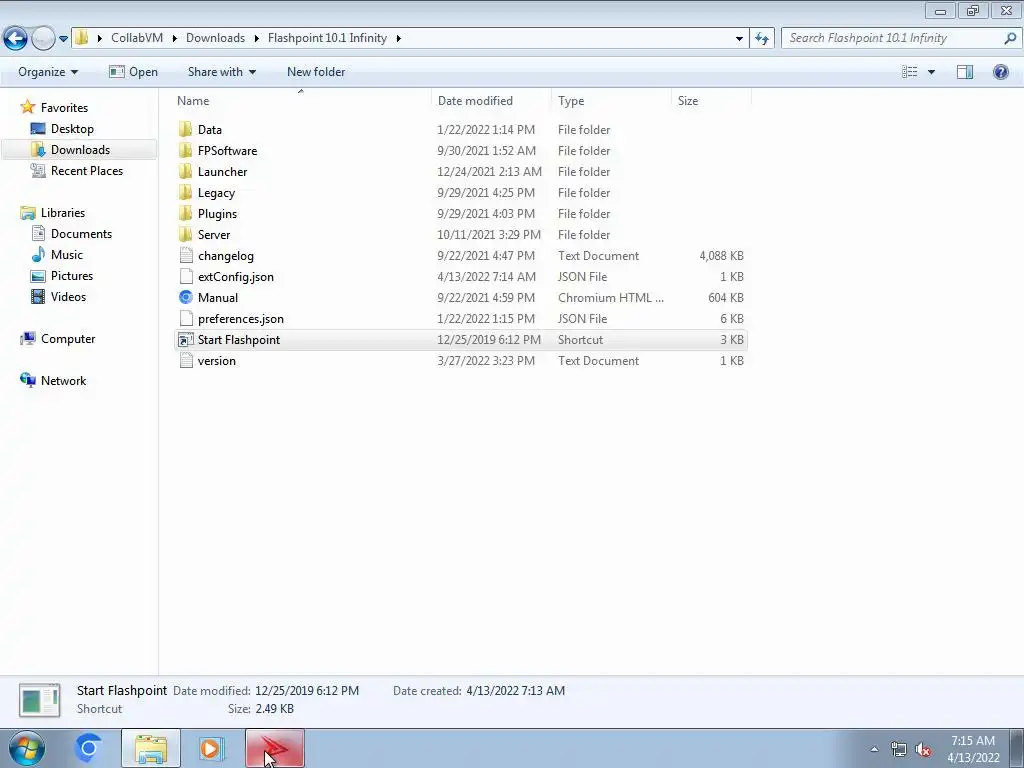Click the Refresh button beside address bar
The width and height of the screenshot is (1024, 768).
pyautogui.click(x=762, y=39)
